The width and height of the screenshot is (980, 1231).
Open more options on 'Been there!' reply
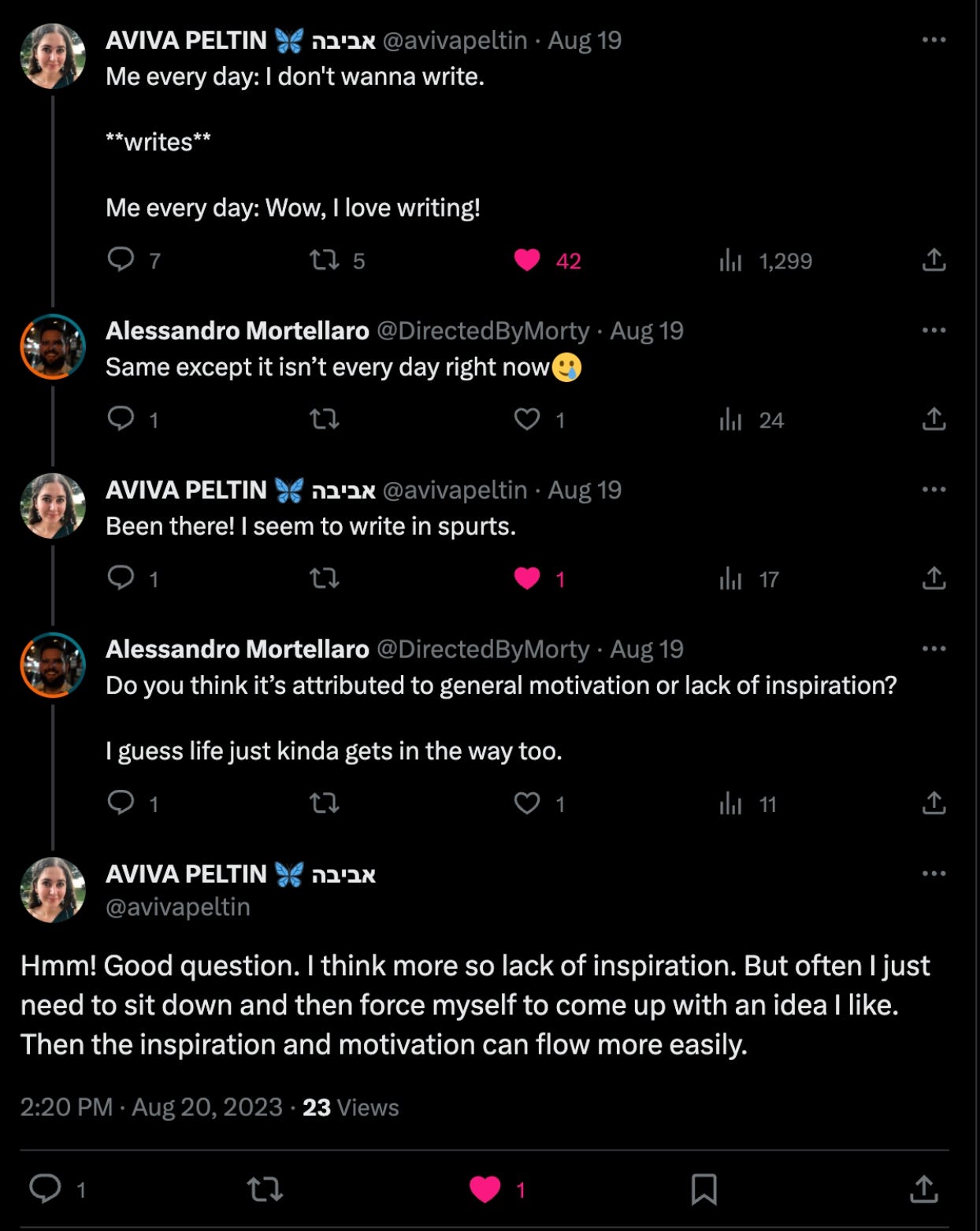[x=934, y=489]
